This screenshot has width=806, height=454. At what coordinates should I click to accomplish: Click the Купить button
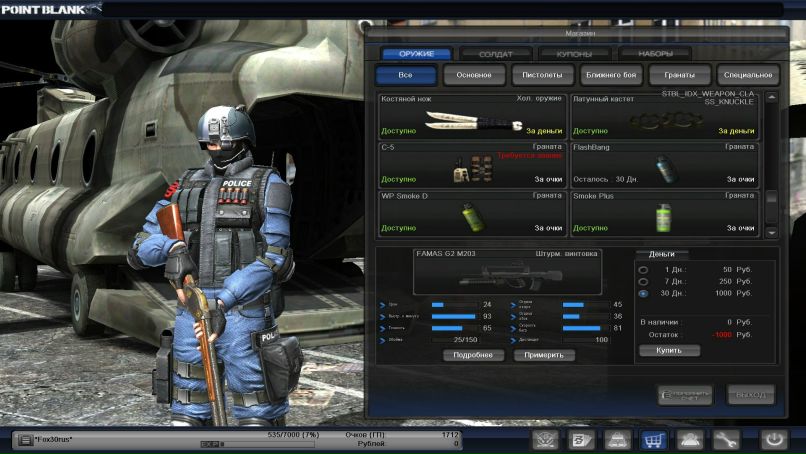669,350
